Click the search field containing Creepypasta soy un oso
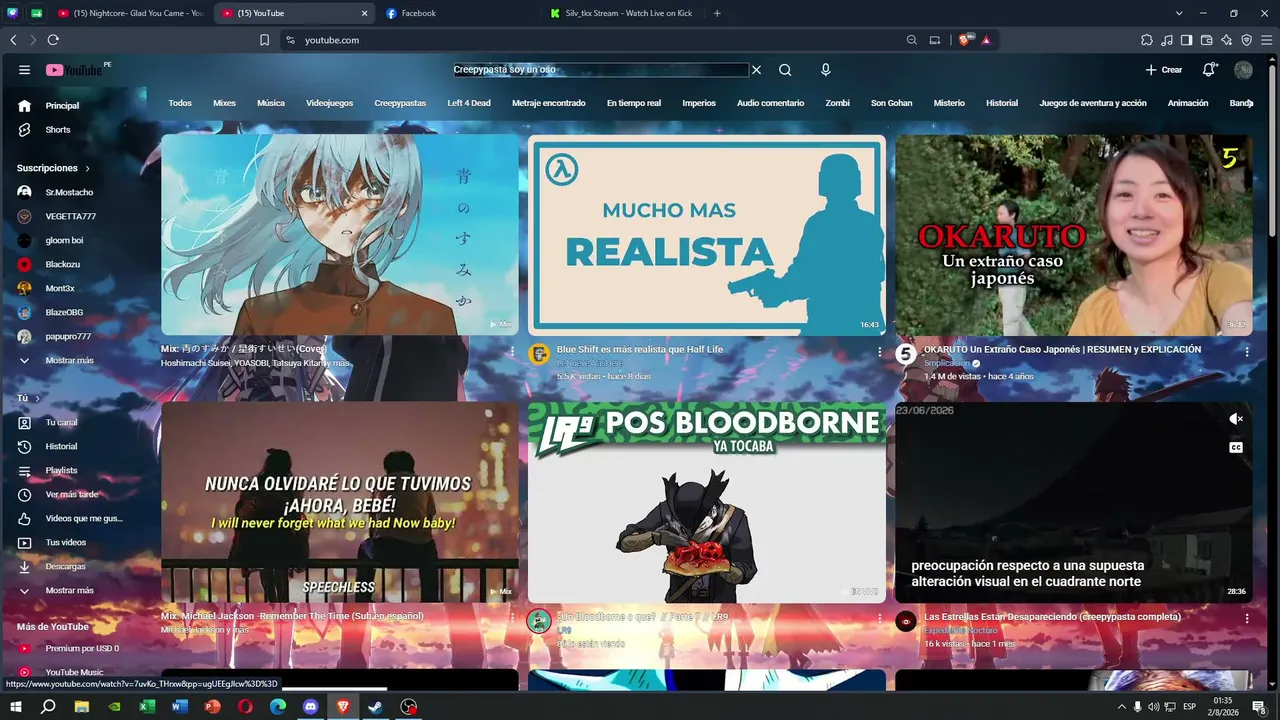Image resolution: width=1280 pixels, height=720 pixels. coord(600,70)
